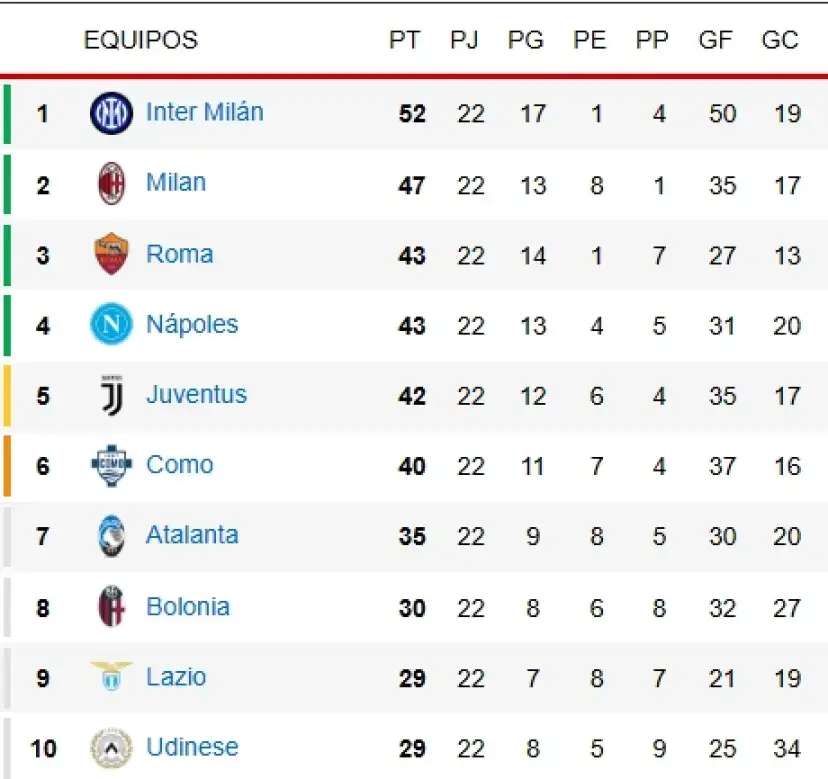Click the Bolonia club crest
This screenshot has height=779, width=828.
(111, 607)
